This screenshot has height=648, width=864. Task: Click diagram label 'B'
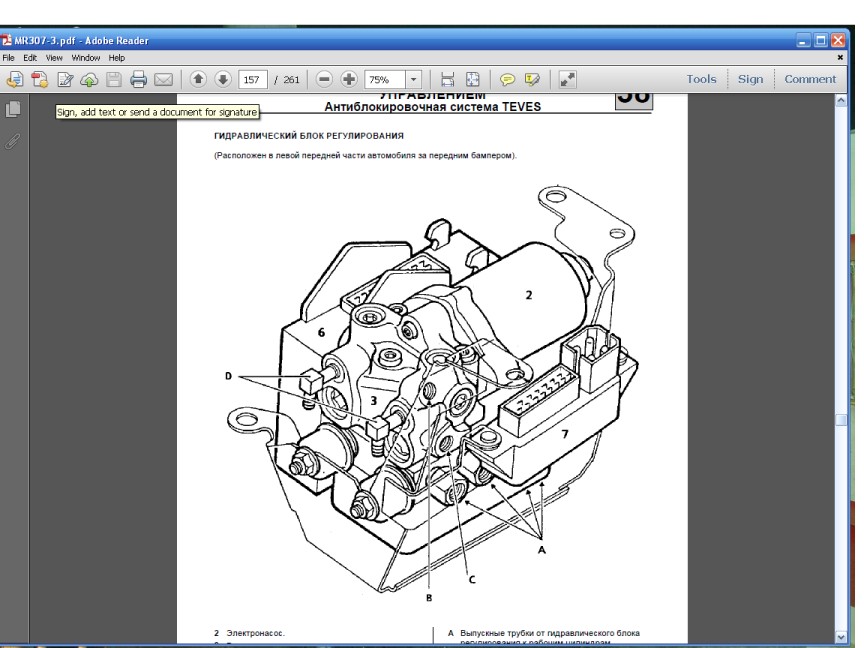click(429, 598)
